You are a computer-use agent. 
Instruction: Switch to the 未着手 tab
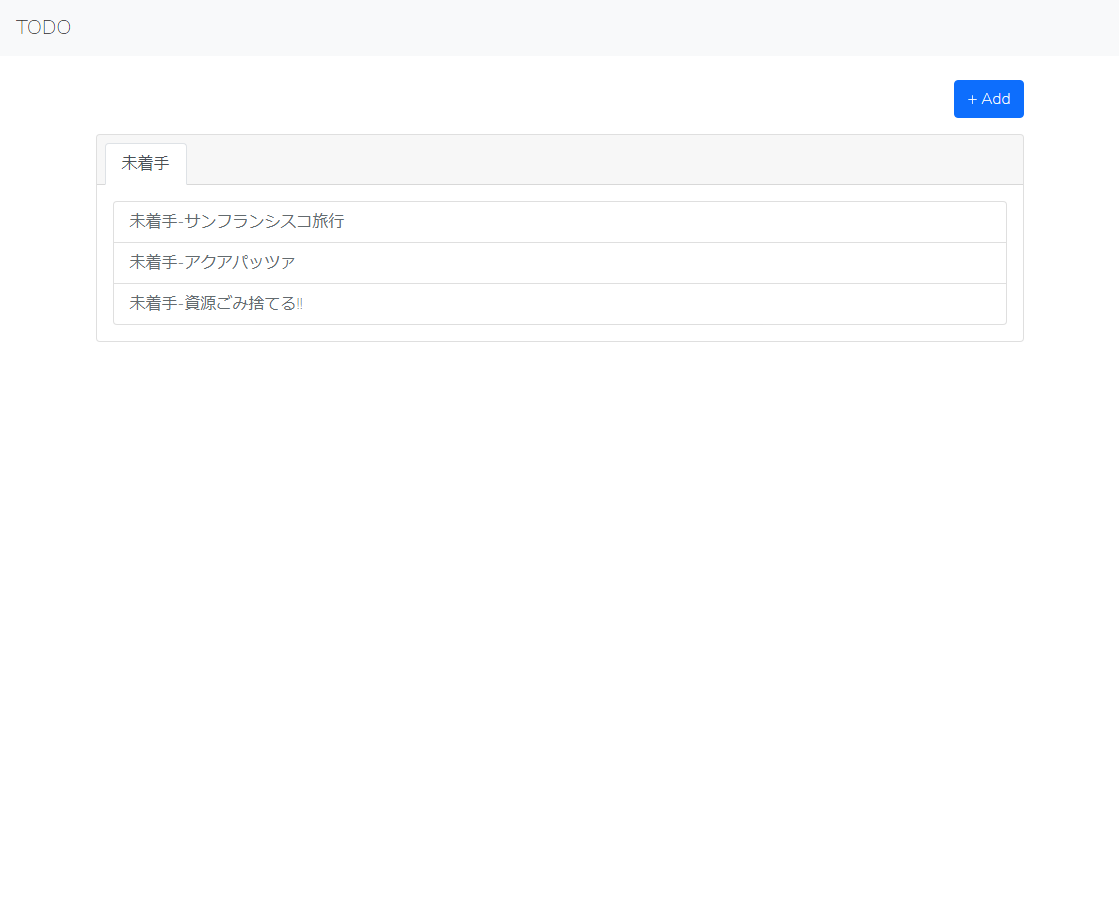tap(145, 164)
